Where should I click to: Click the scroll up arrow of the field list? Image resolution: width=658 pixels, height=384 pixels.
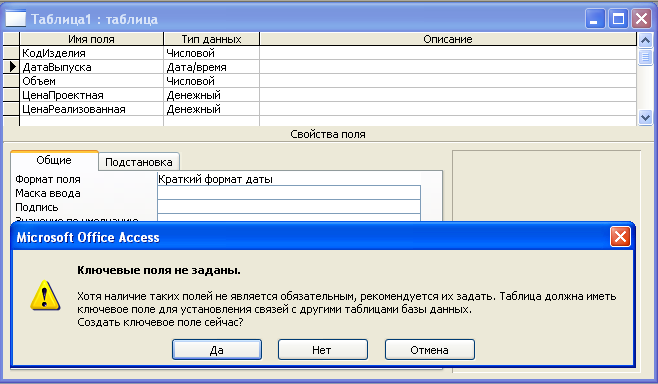(645, 41)
